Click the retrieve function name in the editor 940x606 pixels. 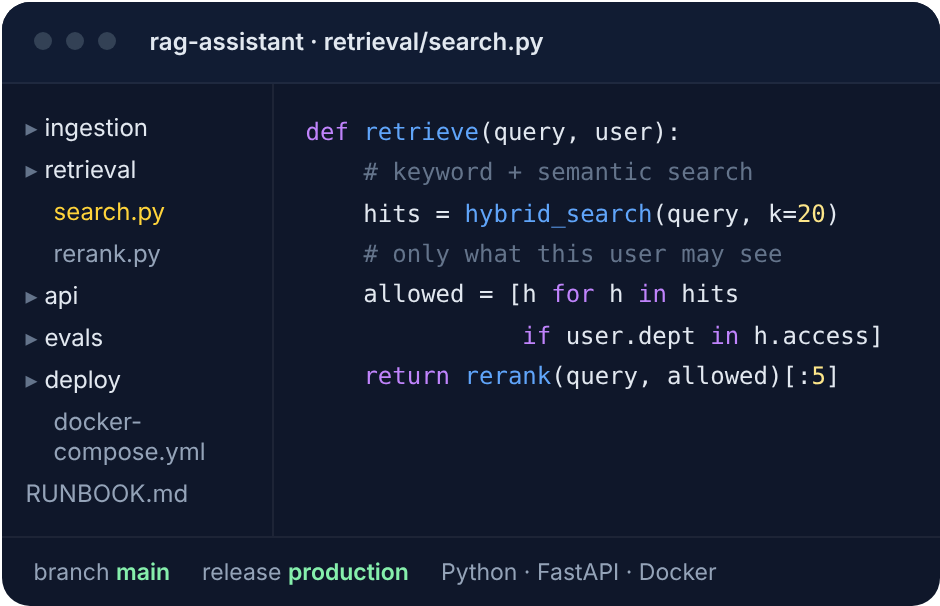(422, 132)
